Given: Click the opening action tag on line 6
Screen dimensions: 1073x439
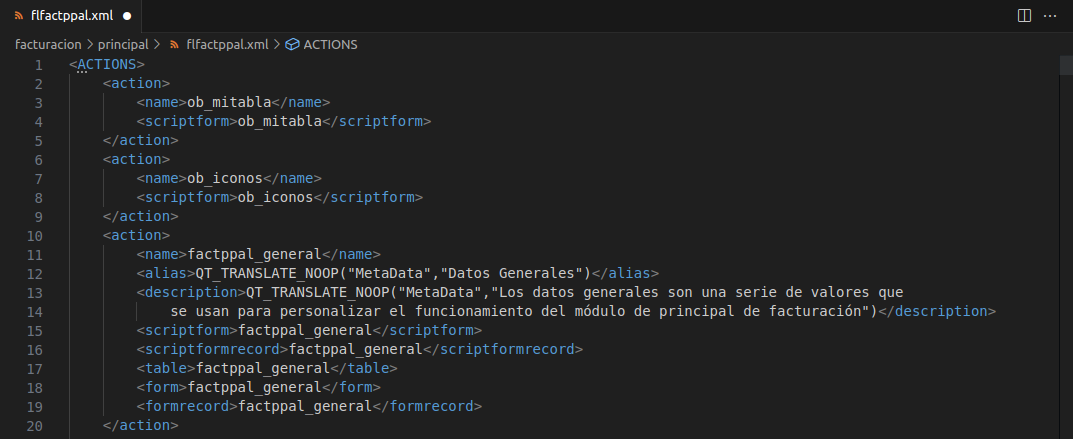Looking at the screenshot, I should click(x=136, y=159).
